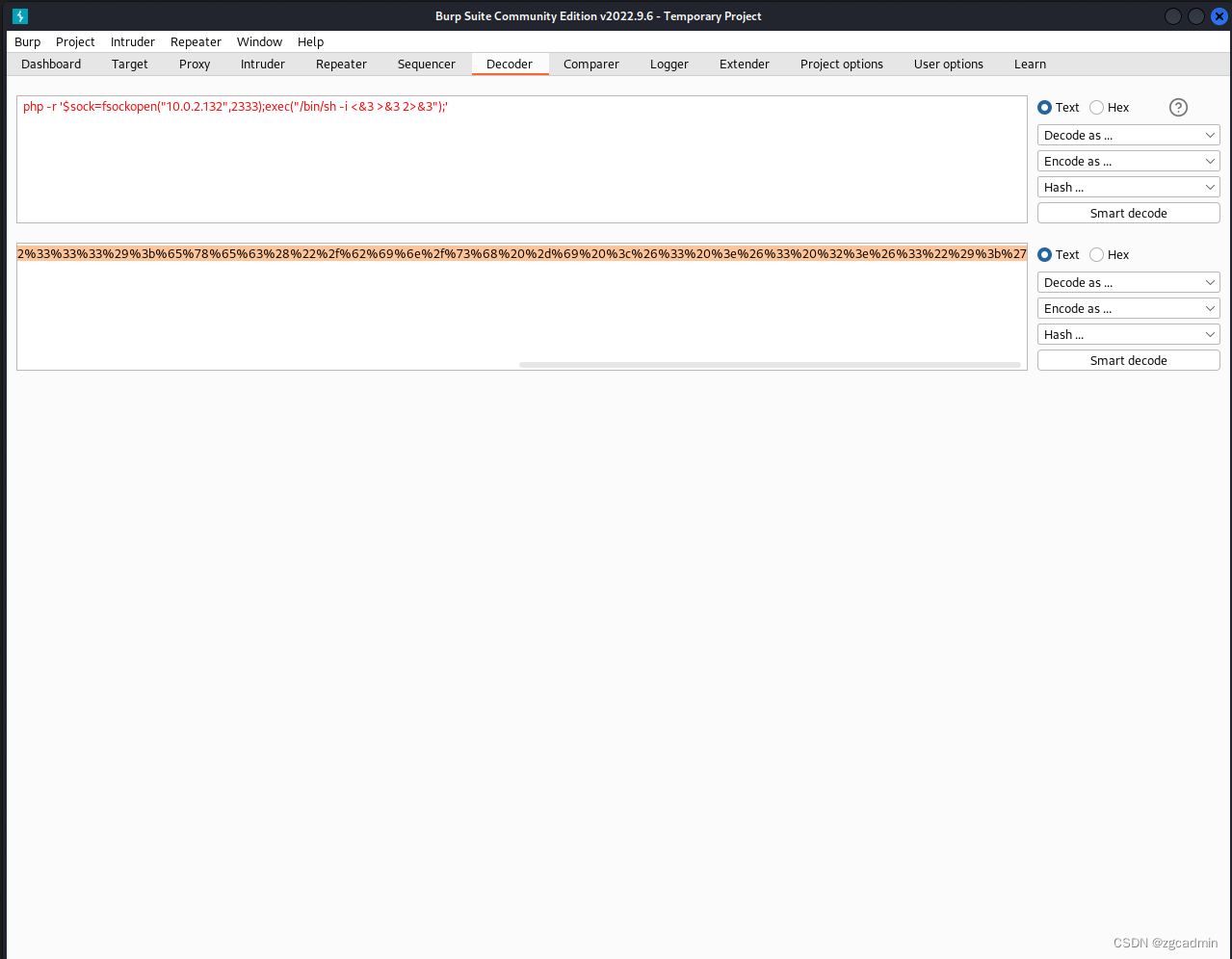Viewport: 1232px width, 959px height.
Task: Click first Smart decode button
Action: (1128, 214)
